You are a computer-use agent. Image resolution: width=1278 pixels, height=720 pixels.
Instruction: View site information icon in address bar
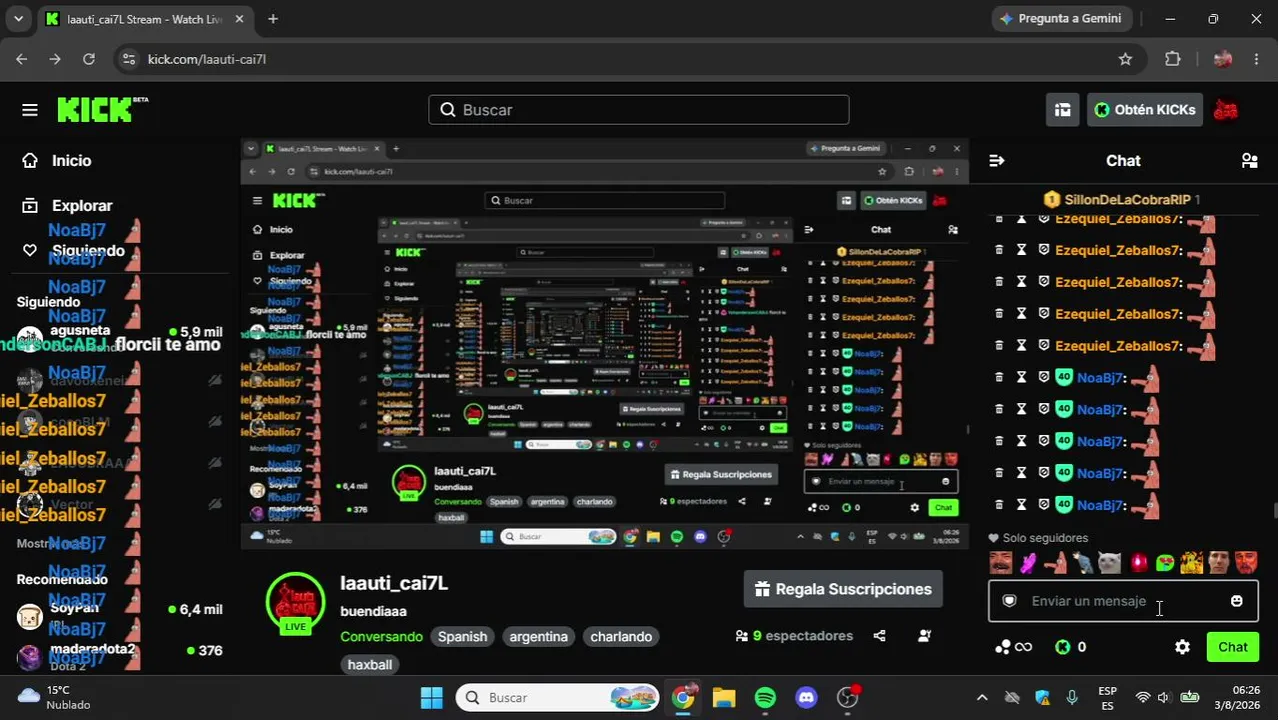coord(128,59)
